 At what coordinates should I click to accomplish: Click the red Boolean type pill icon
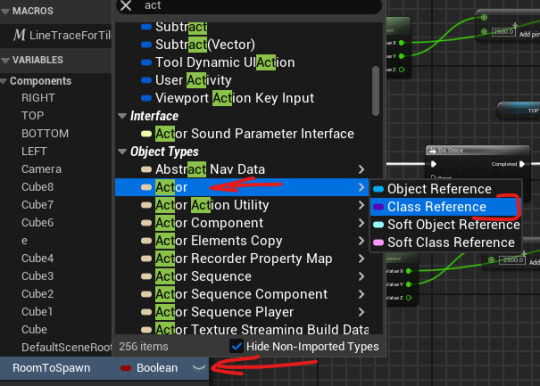(x=126, y=368)
